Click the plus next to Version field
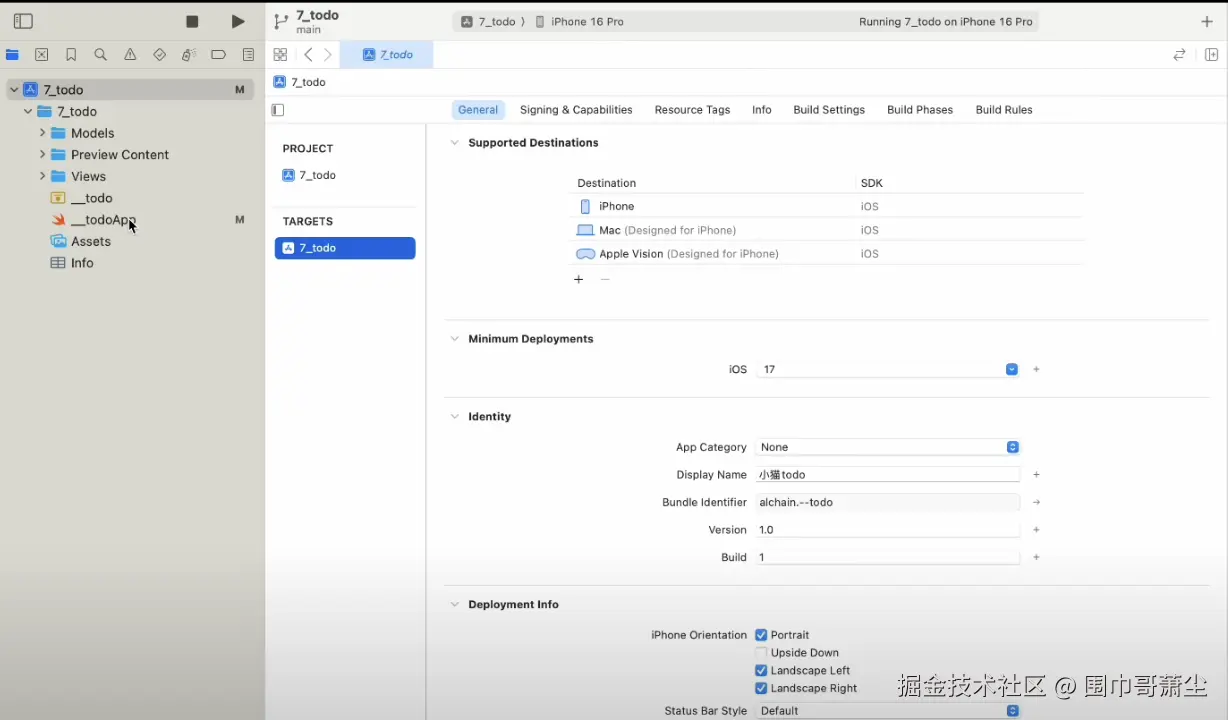1228x720 pixels. point(1036,530)
